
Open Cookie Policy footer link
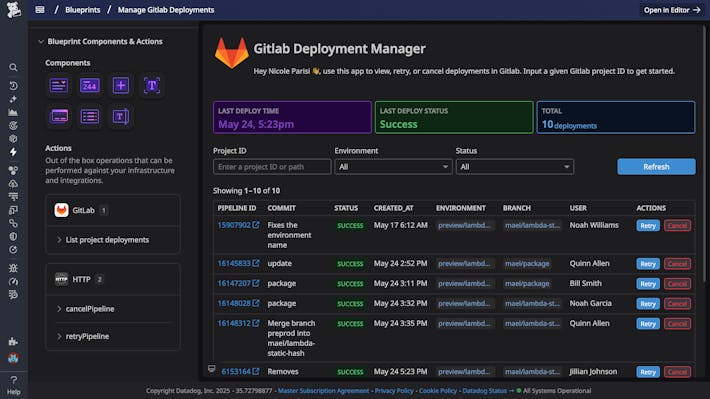point(438,391)
